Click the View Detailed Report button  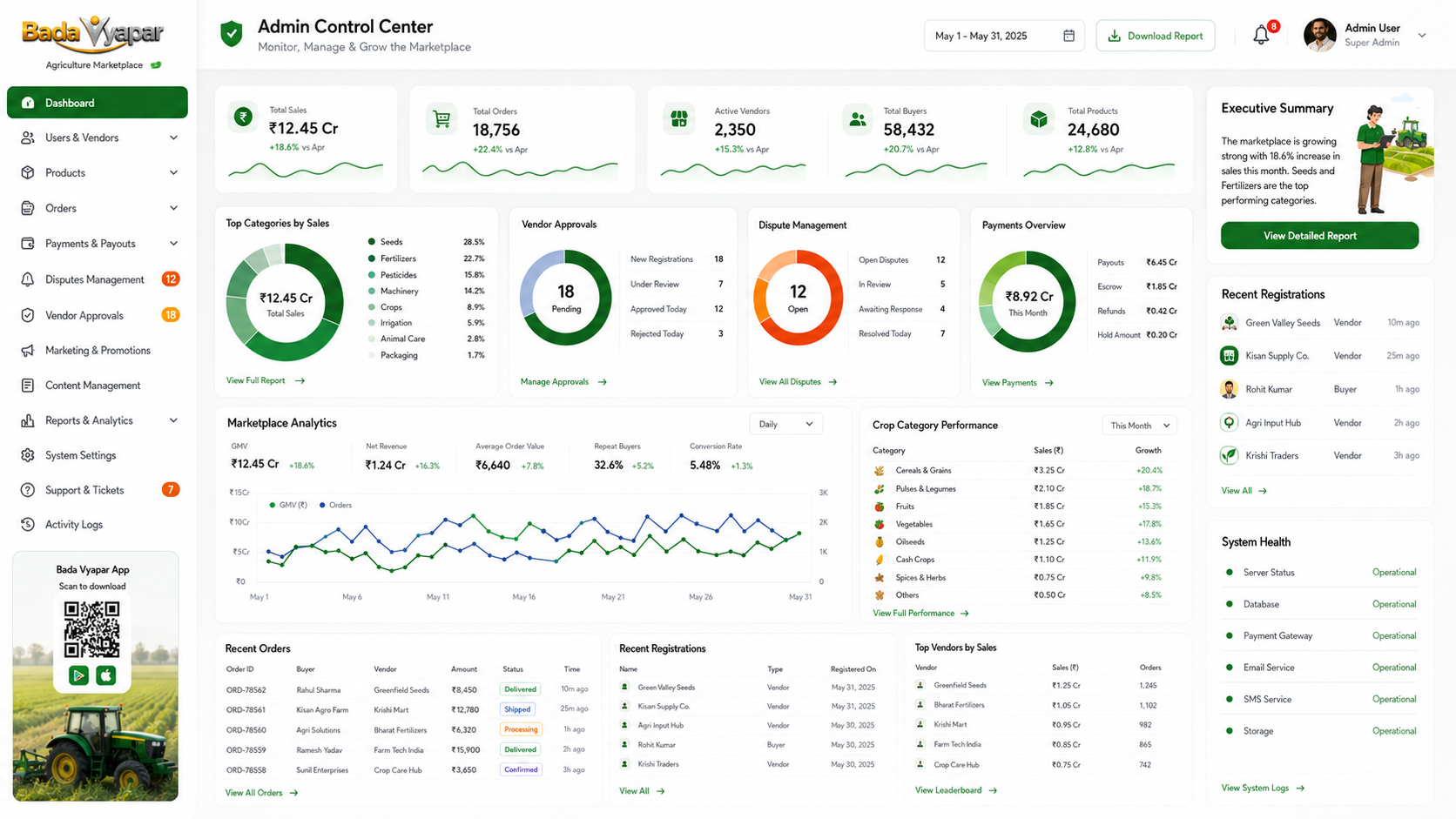(1319, 236)
